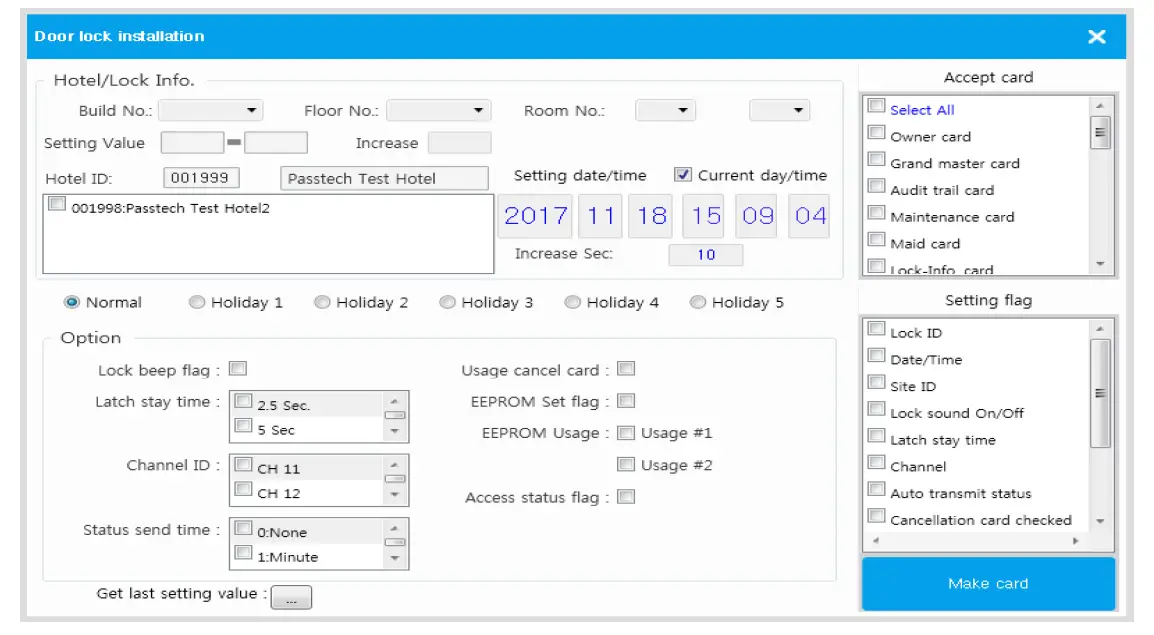Click the Get last setting value button

[x=291, y=597]
